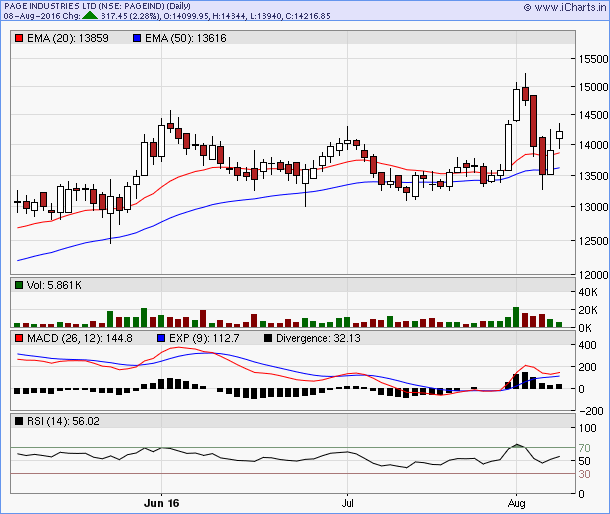The image size is (610, 514).
Task: Click the 40K volume axis label
Action: click(x=588, y=292)
